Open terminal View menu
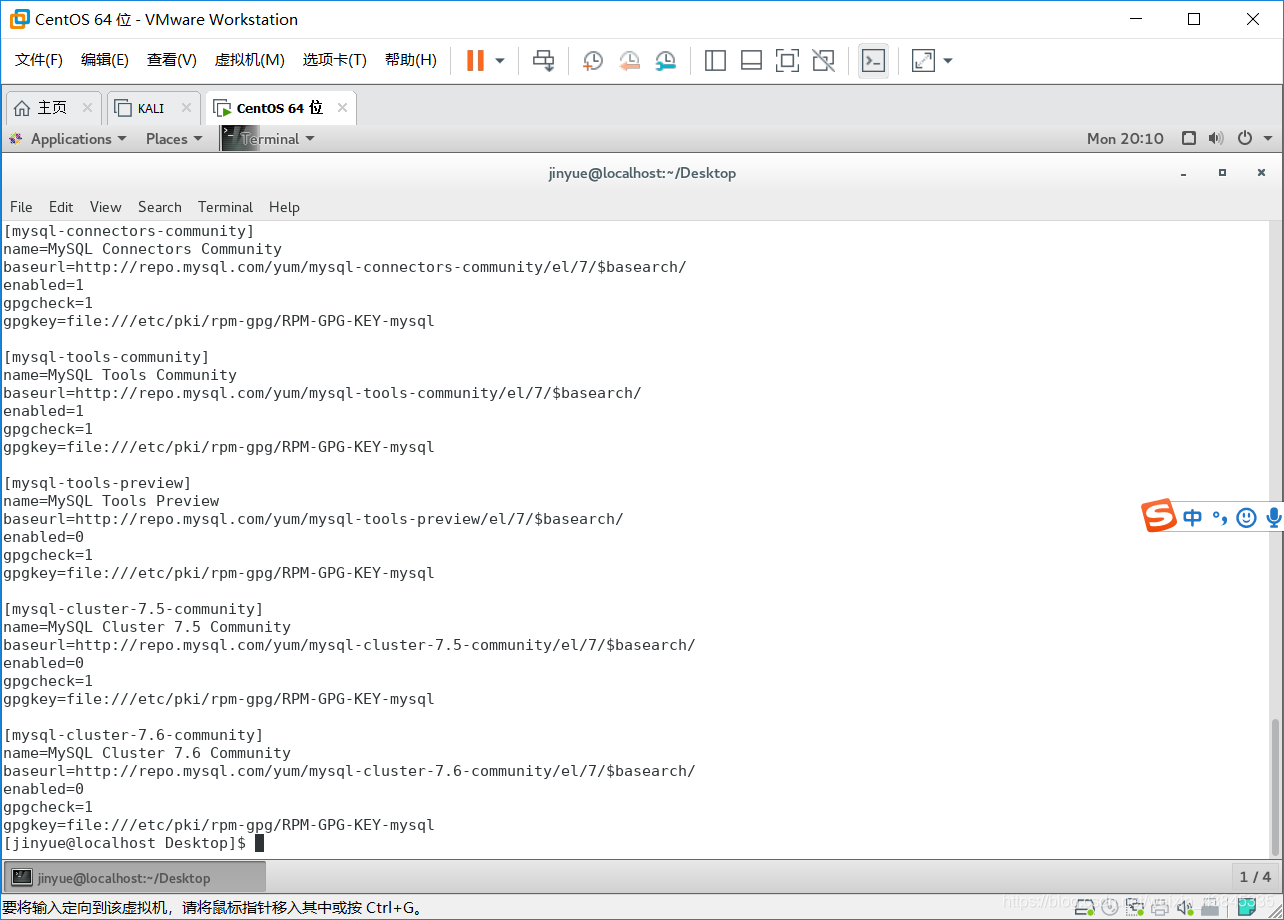 (x=105, y=207)
